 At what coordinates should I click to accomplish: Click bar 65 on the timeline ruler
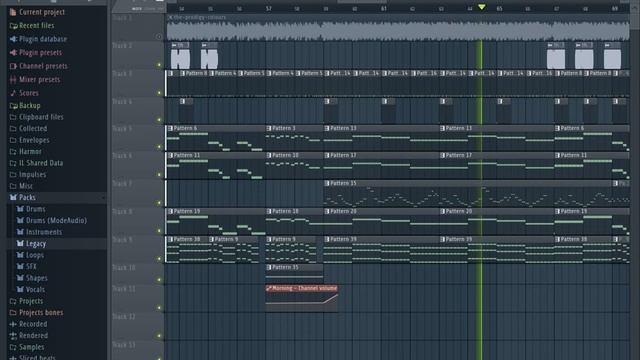pos(499,8)
